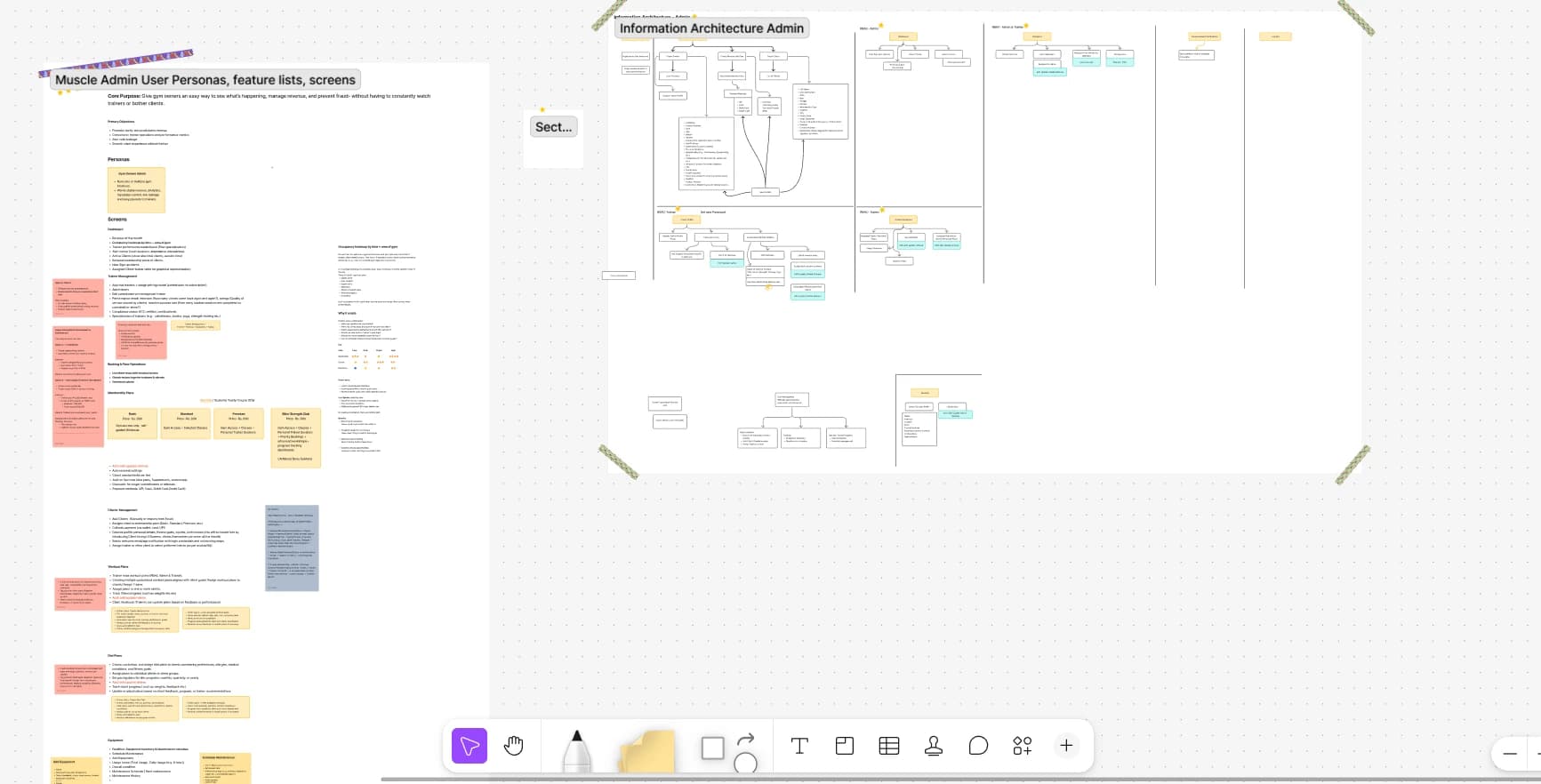
Task: Select the 'Premium' membership plan card
Action: (238, 425)
